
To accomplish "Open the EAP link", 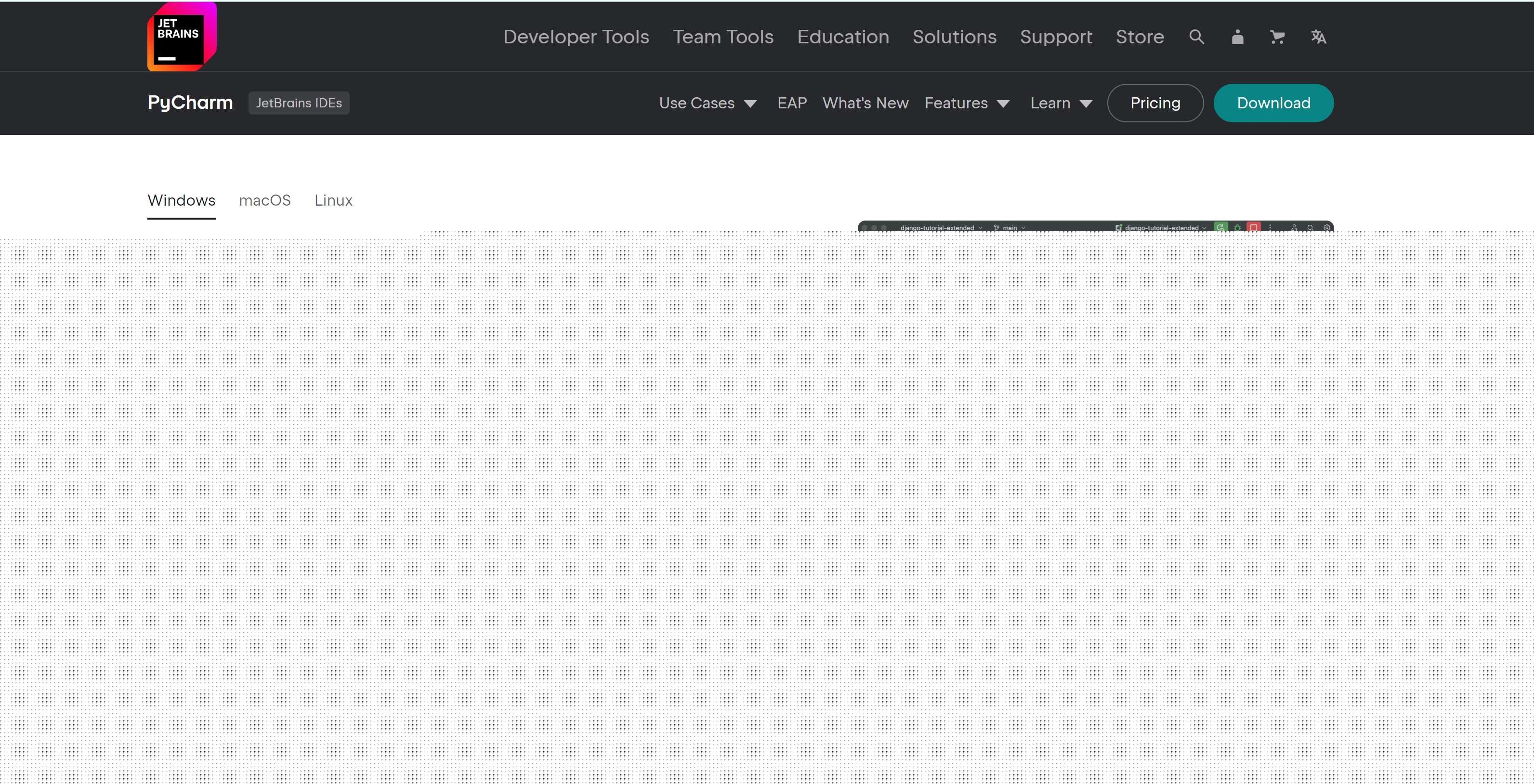I will pyautogui.click(x=792, y=103).
